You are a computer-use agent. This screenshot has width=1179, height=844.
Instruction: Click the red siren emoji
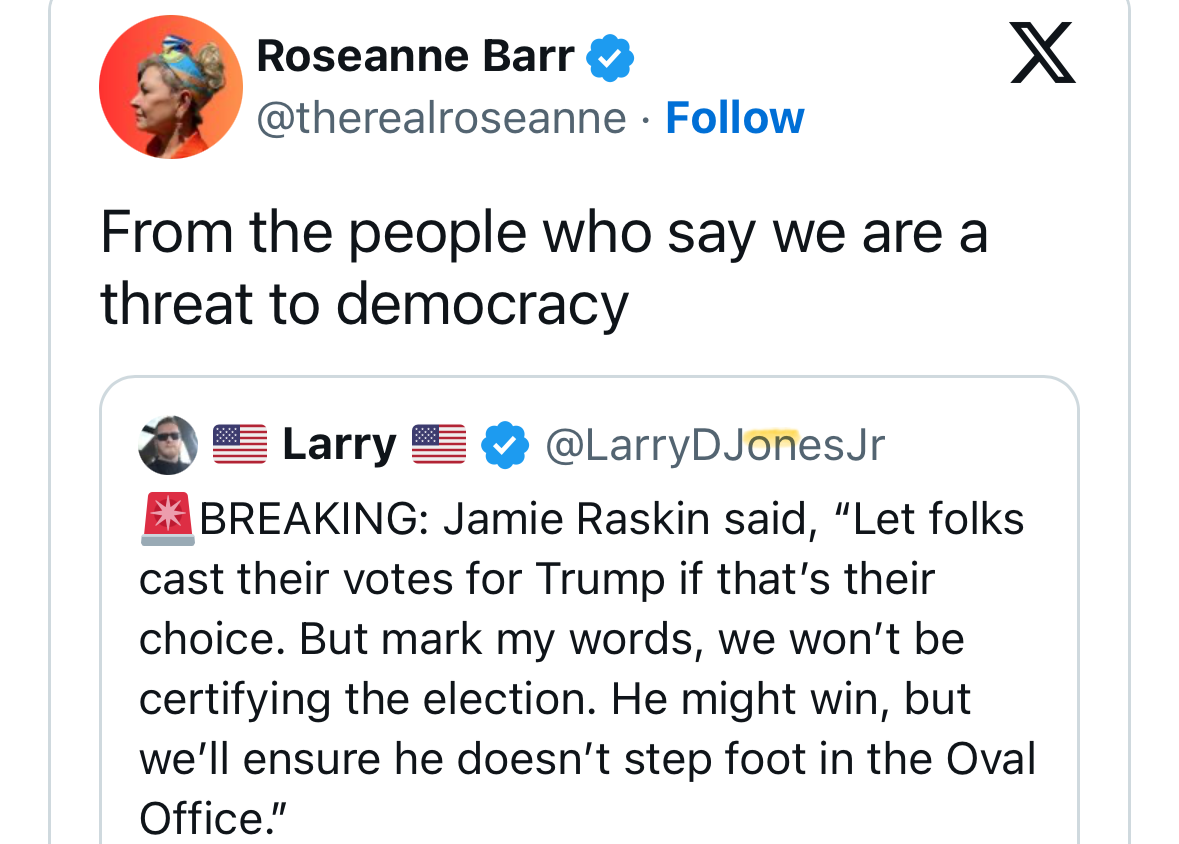point(168,519)
